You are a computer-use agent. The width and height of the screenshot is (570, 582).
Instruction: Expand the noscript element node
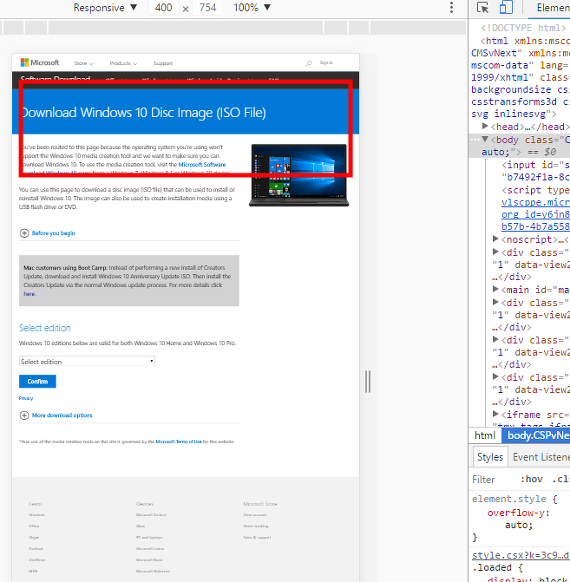click(495, 239)
